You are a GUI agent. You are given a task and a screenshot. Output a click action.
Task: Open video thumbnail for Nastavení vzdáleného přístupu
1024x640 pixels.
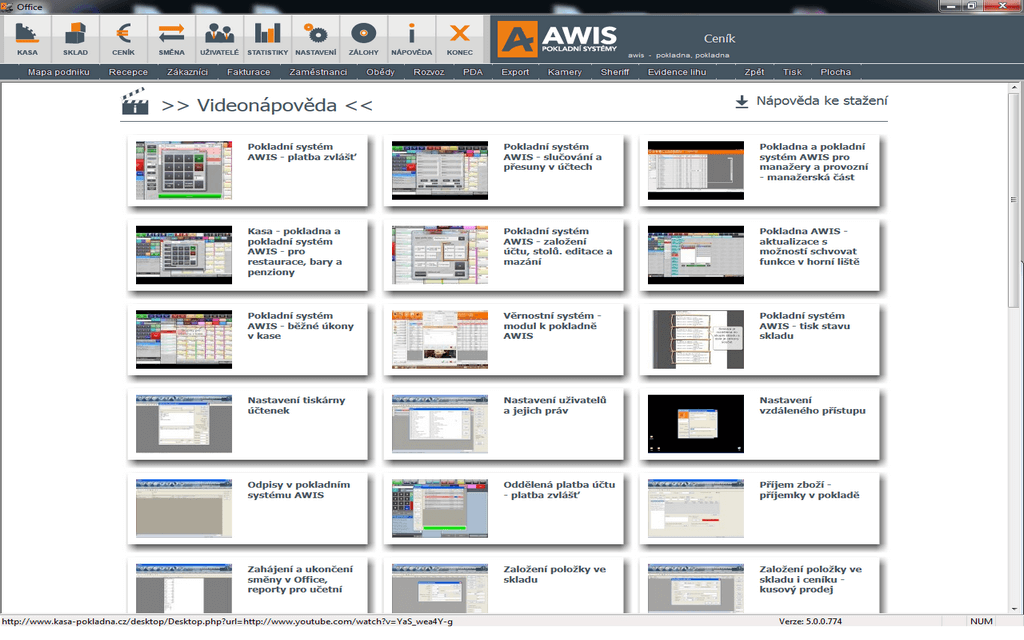(696, 423)
